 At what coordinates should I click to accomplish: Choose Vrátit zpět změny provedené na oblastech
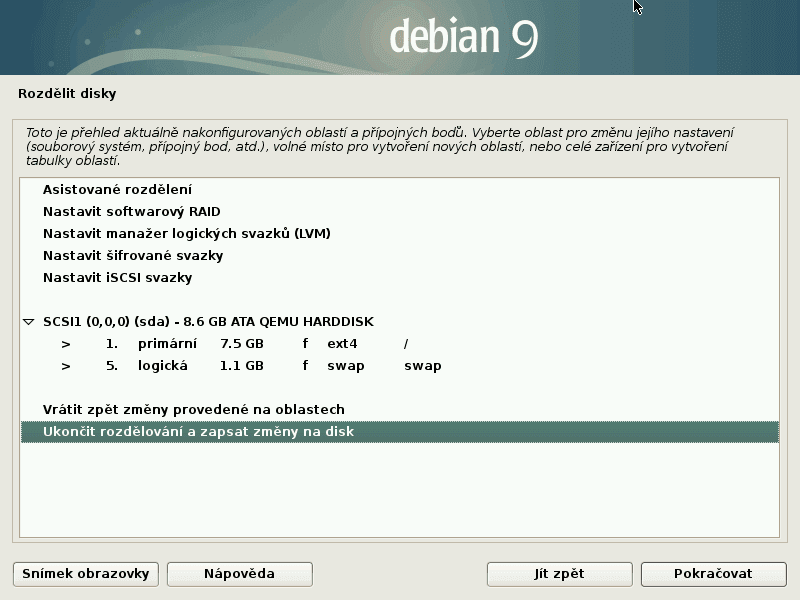[400, 410]
